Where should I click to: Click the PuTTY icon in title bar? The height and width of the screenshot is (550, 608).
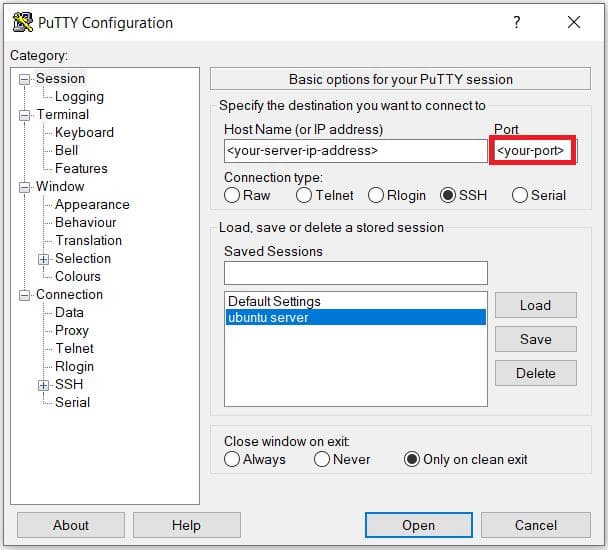click(22, 22)
